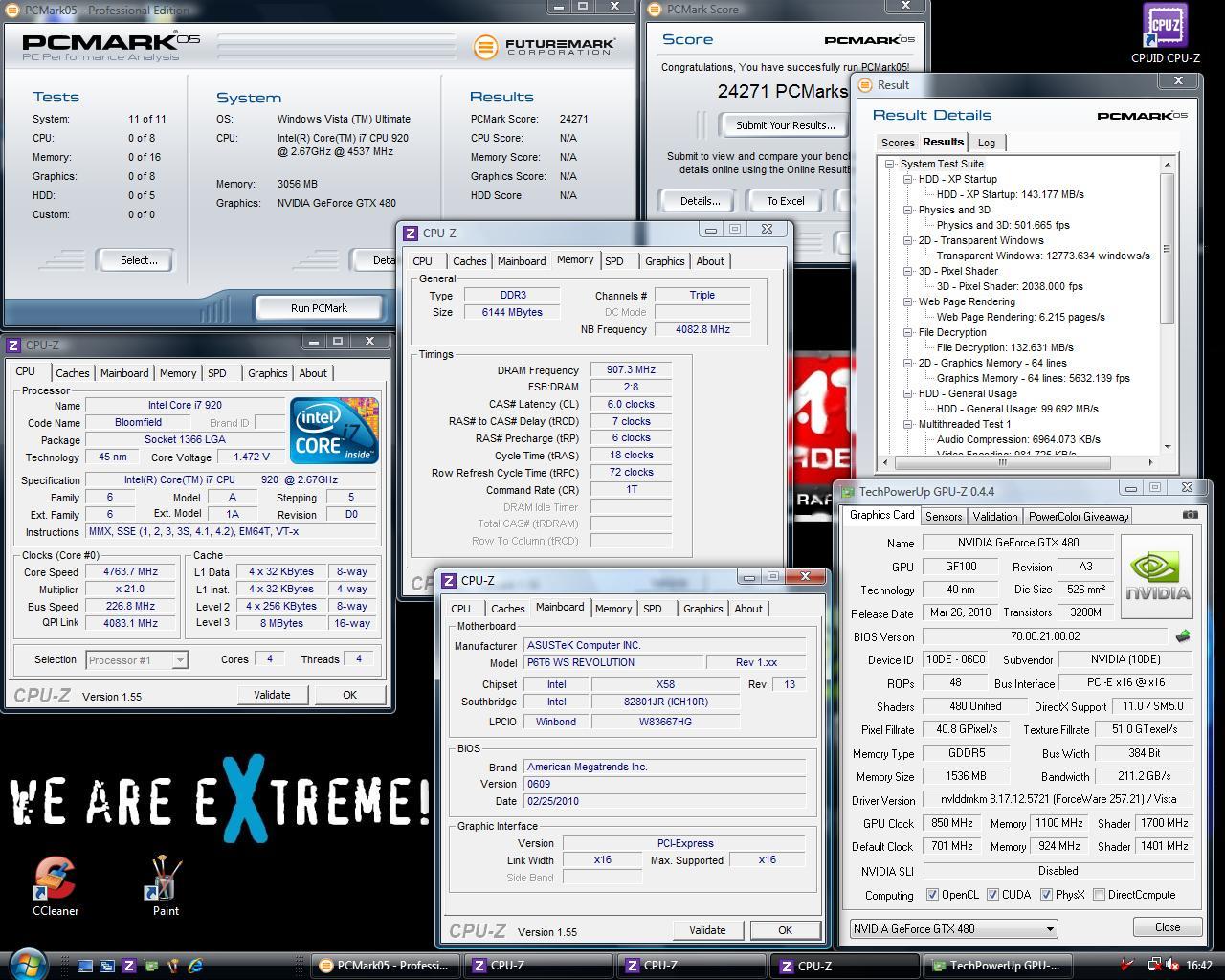This screenshot has width=1225, height=980.
Task: Launch CPU-Z from quick launch bar
Action: pos(129,966)
